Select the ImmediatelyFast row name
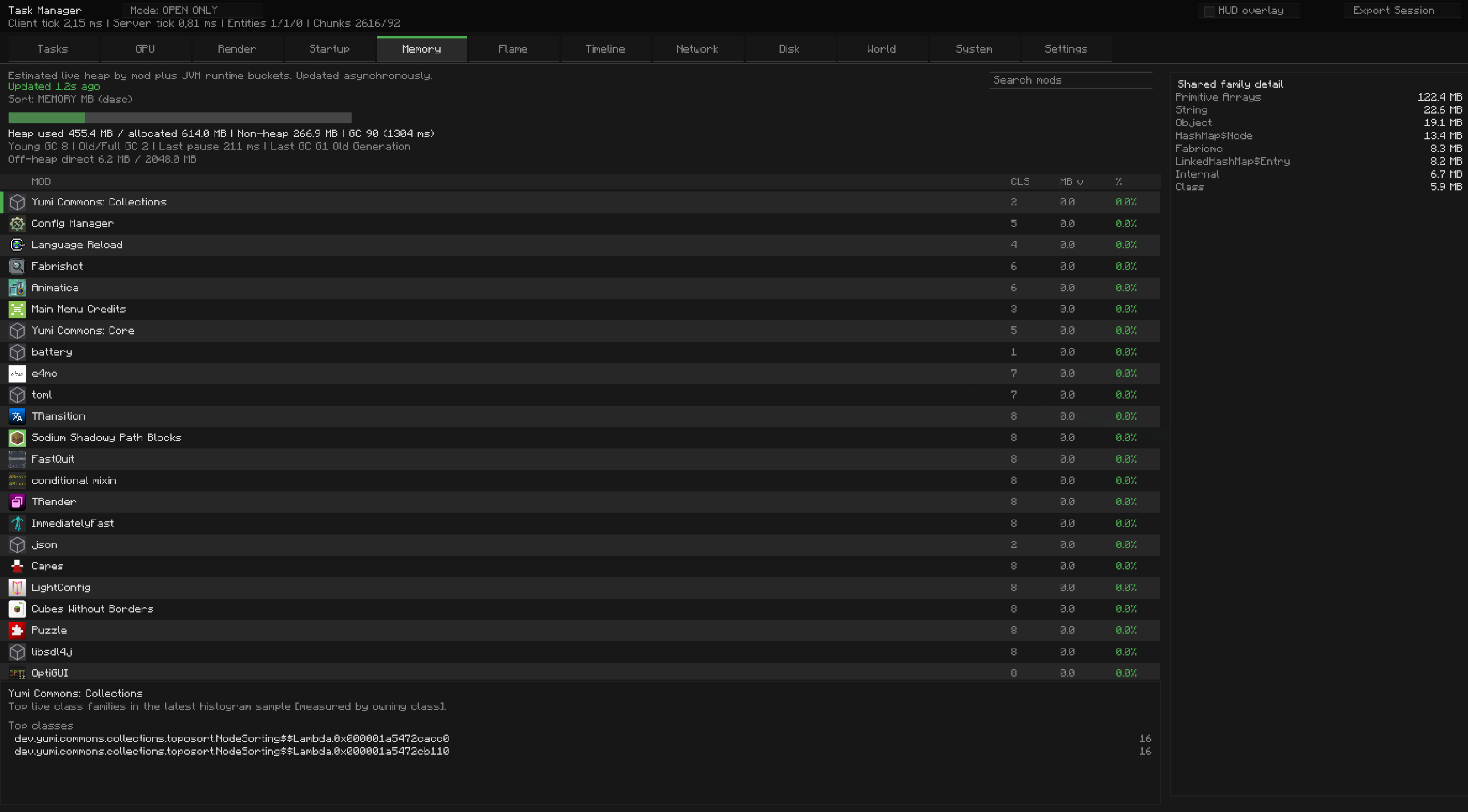 tap(73, 523)
